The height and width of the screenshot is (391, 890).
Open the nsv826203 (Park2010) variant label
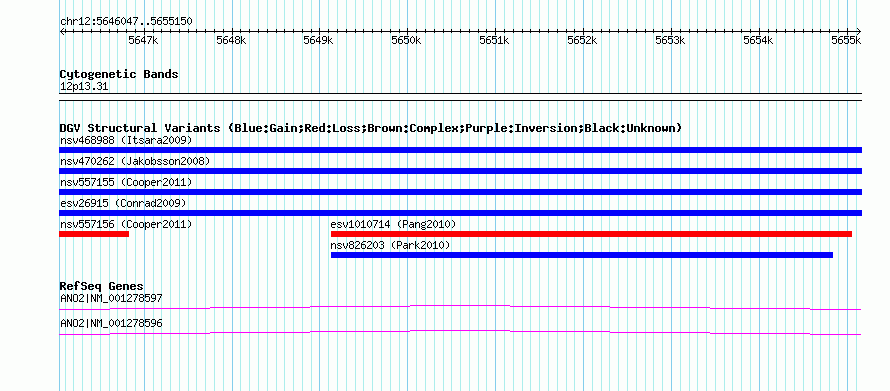pyautogui.click(x=391, y=245)
